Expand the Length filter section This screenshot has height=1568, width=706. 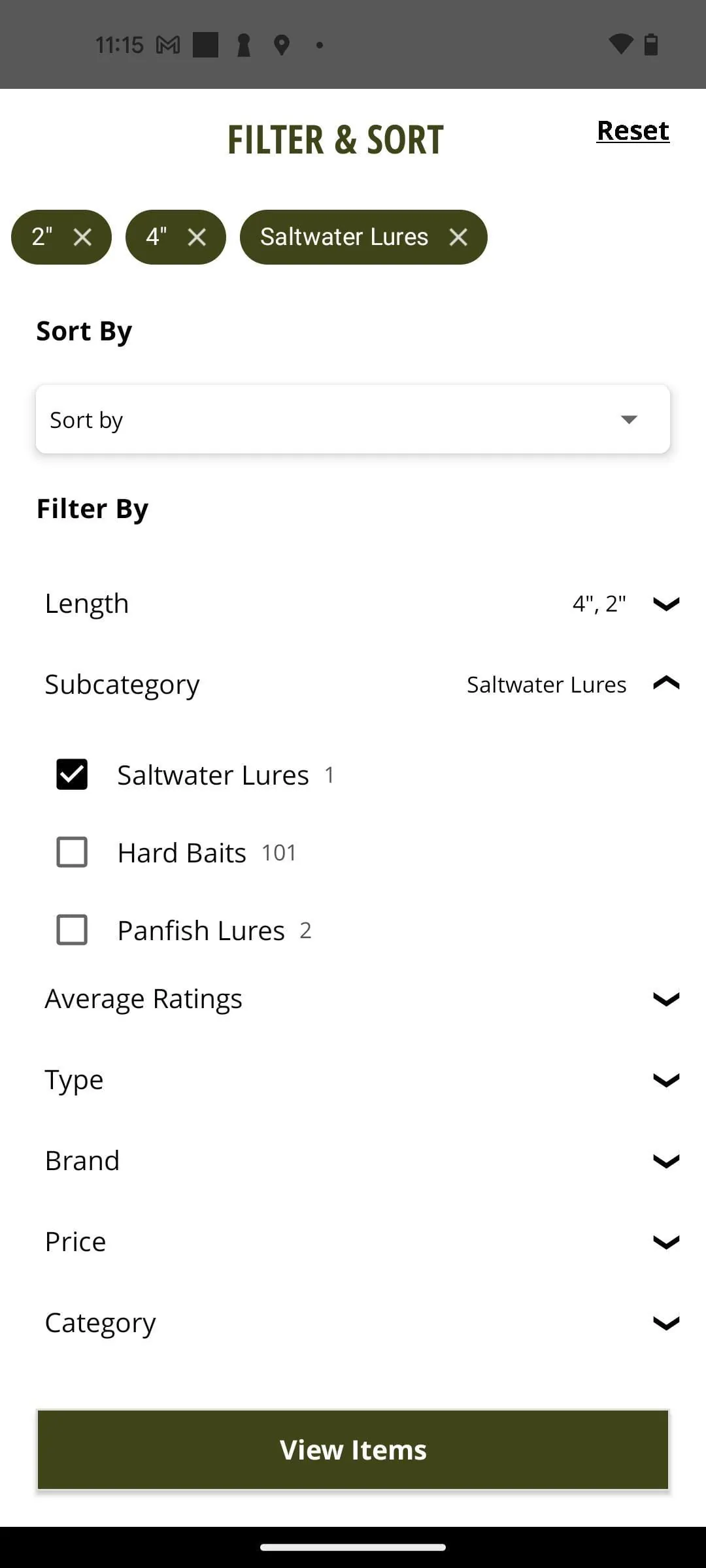tap(665, 604)
